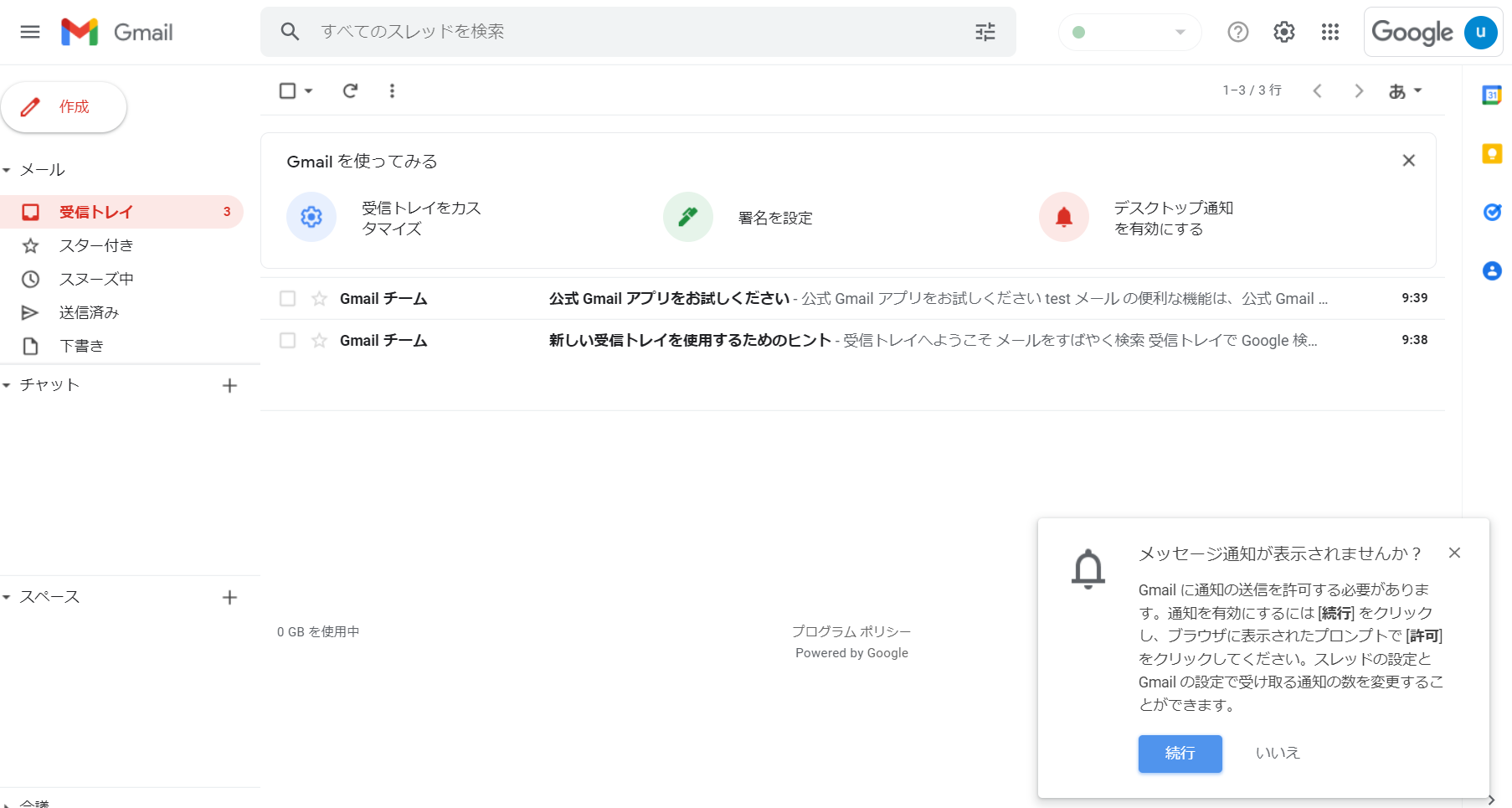Close the 'Gmail を使ってみる' card
1512x808 pixels.
click(x=1409, y=161)
